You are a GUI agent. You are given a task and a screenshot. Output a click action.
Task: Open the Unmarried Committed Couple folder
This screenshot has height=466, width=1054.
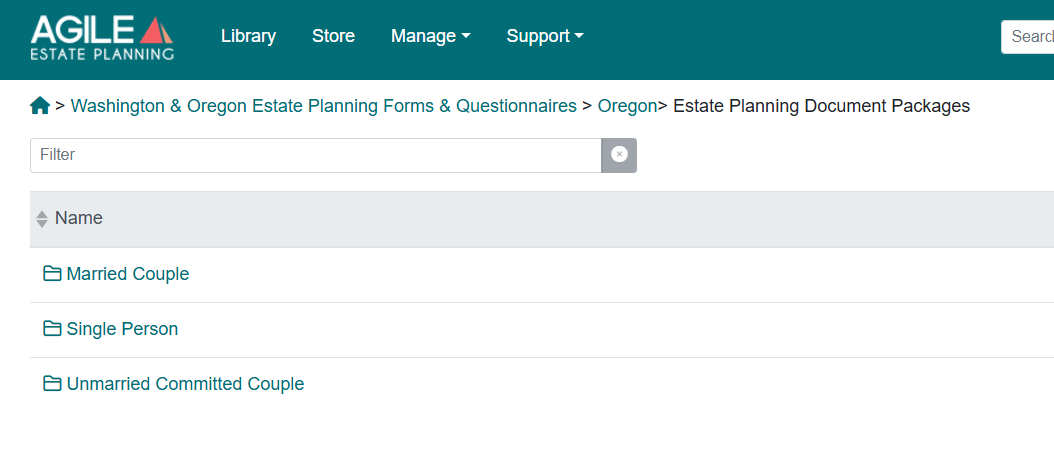coord(186,384)
